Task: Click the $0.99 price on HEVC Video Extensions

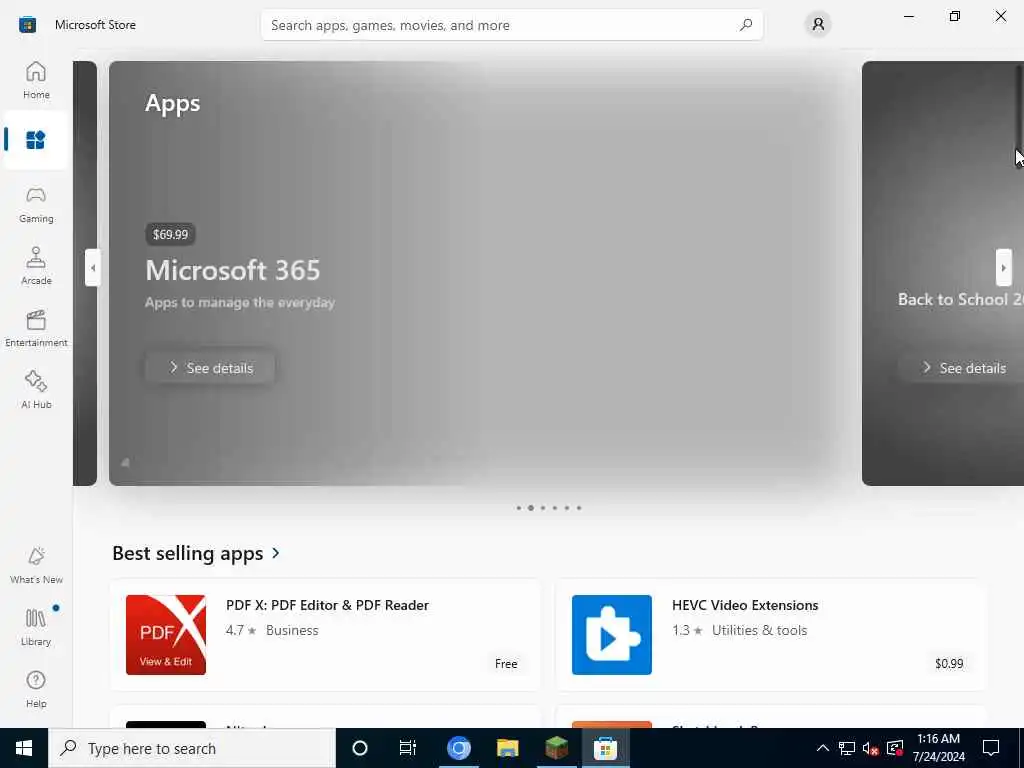Action: tap(949, 664)
